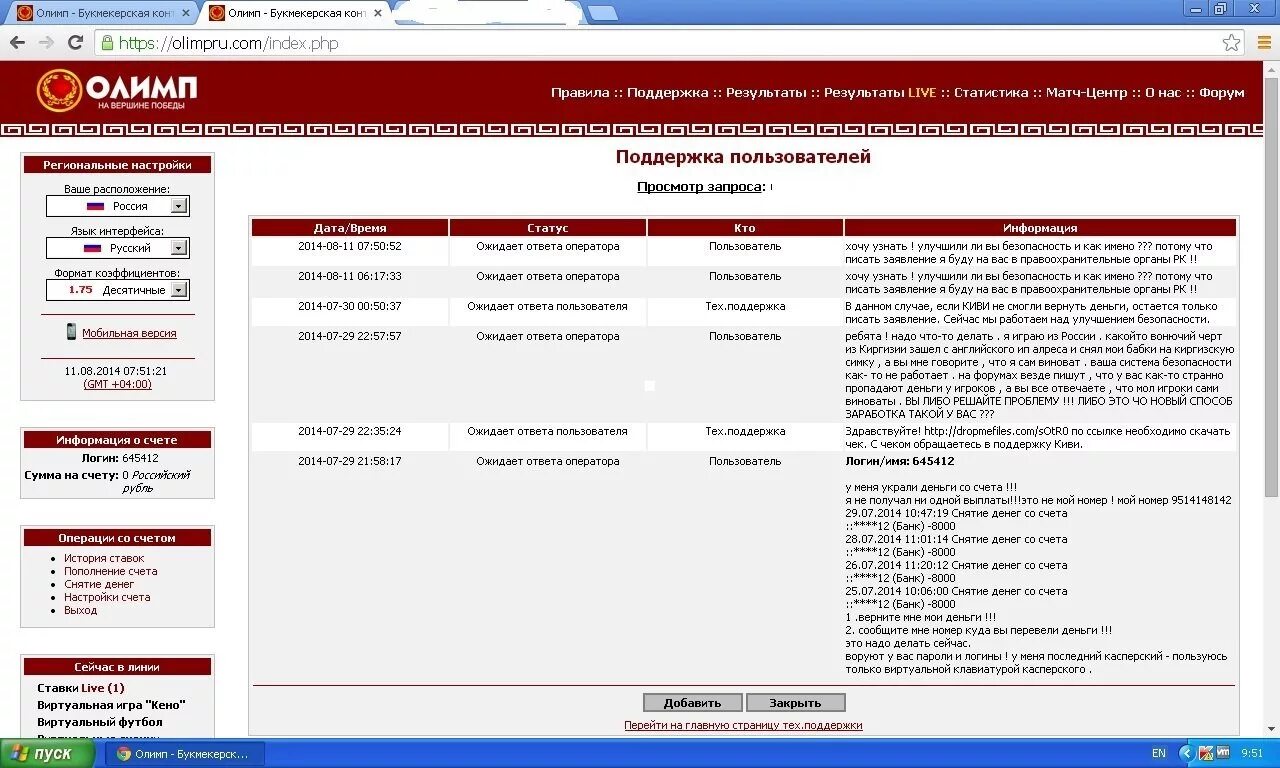Click the Russian flag in language selector
Image resolution: width=1280 pixels, height=768 pixels.
tap(92, 248)
